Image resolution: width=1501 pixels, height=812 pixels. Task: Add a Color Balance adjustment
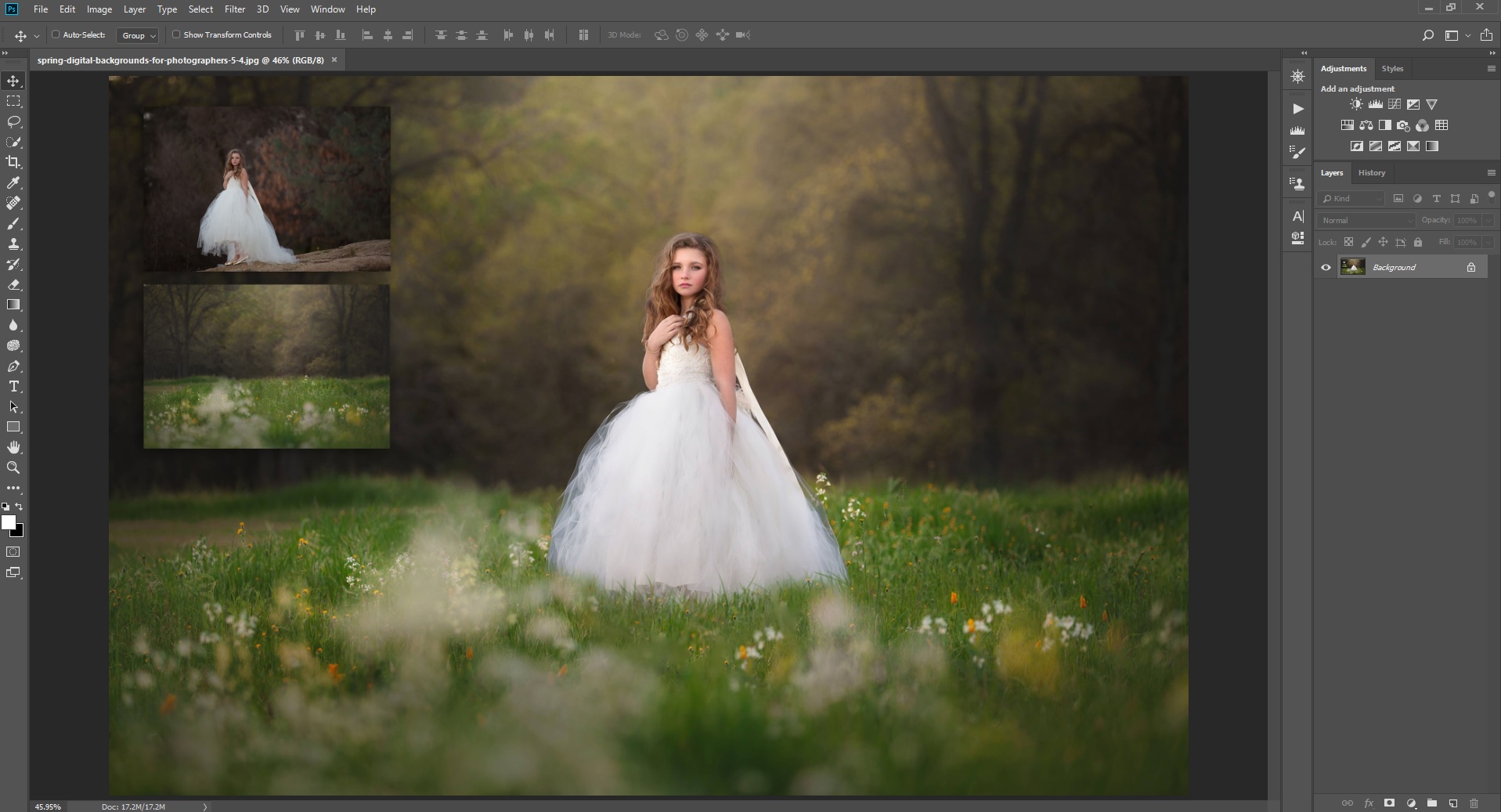tap(1366, 125)
